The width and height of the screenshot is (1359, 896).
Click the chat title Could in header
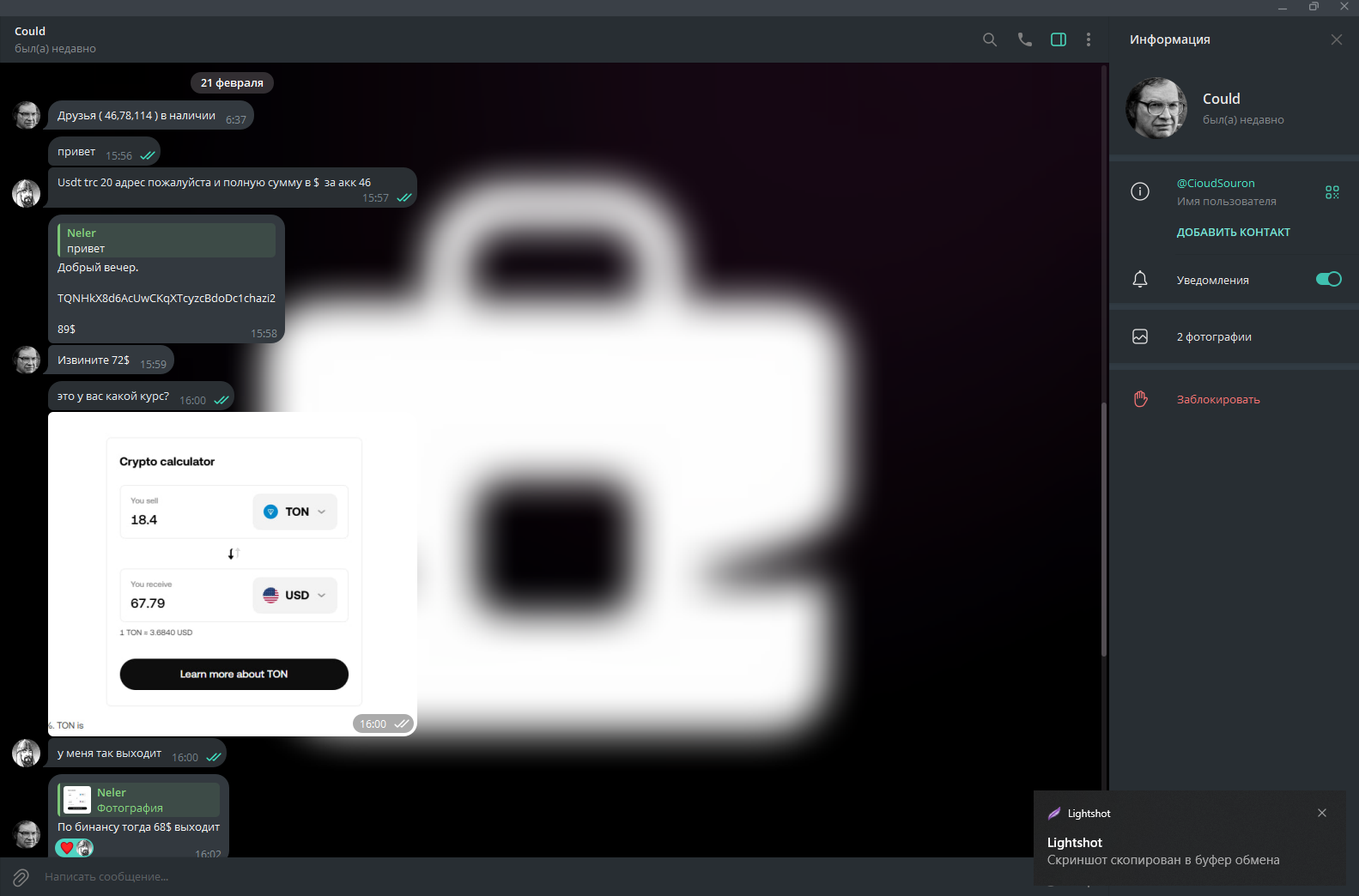point(30,31)
